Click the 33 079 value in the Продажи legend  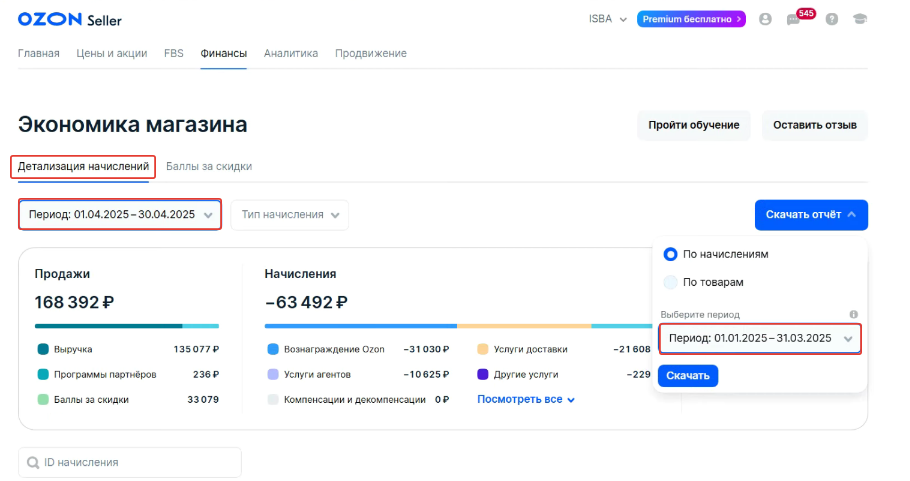[203, 399]
